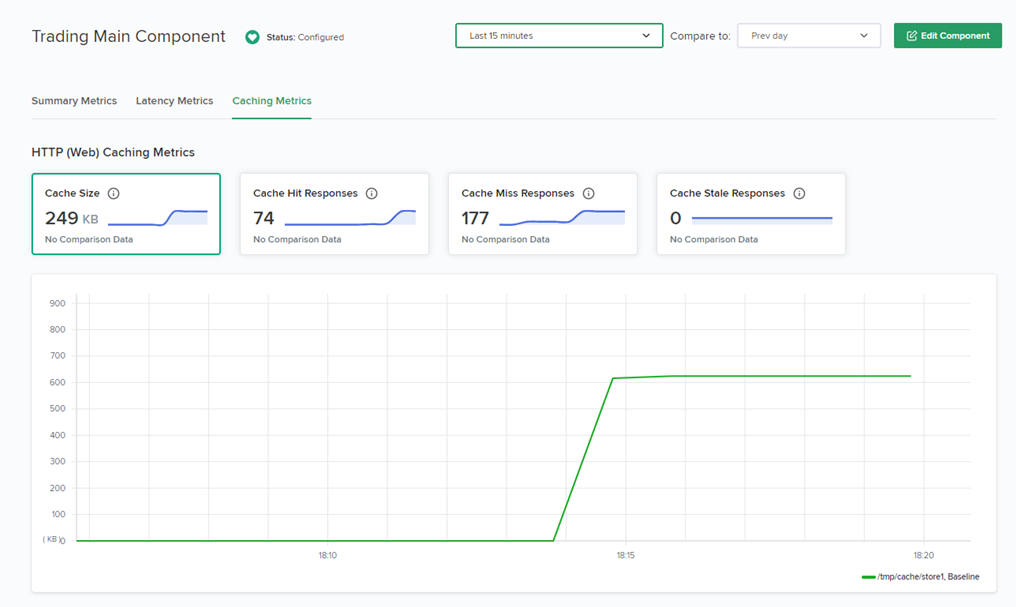Click the info icon beside Cache Miss Responses
Screen dimensions: 1016x607
(588, 193)
